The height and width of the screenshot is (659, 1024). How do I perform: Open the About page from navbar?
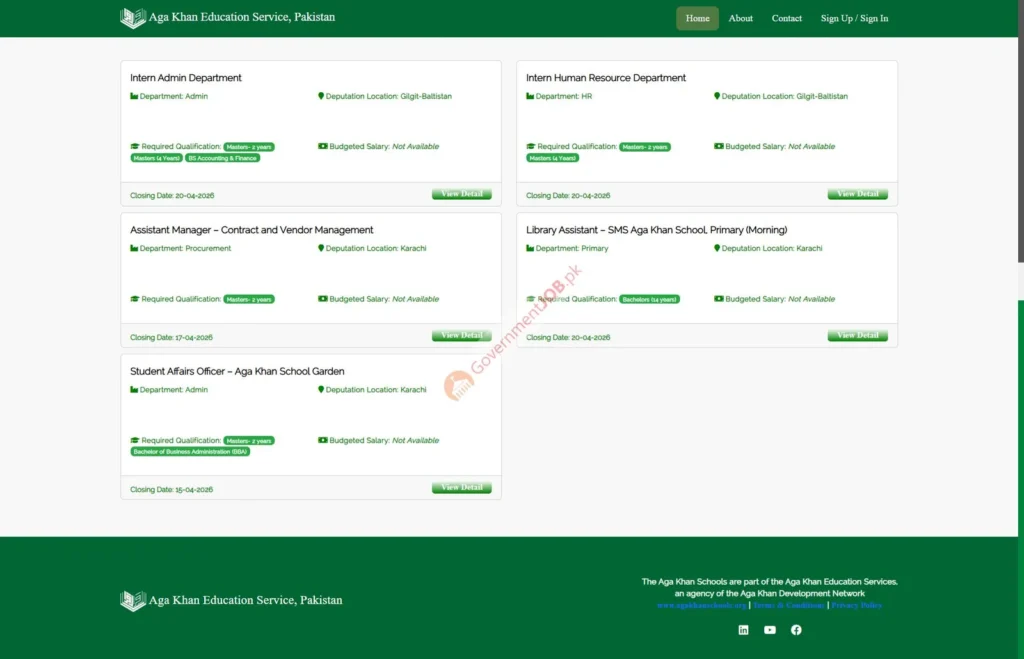pos(740,18)
